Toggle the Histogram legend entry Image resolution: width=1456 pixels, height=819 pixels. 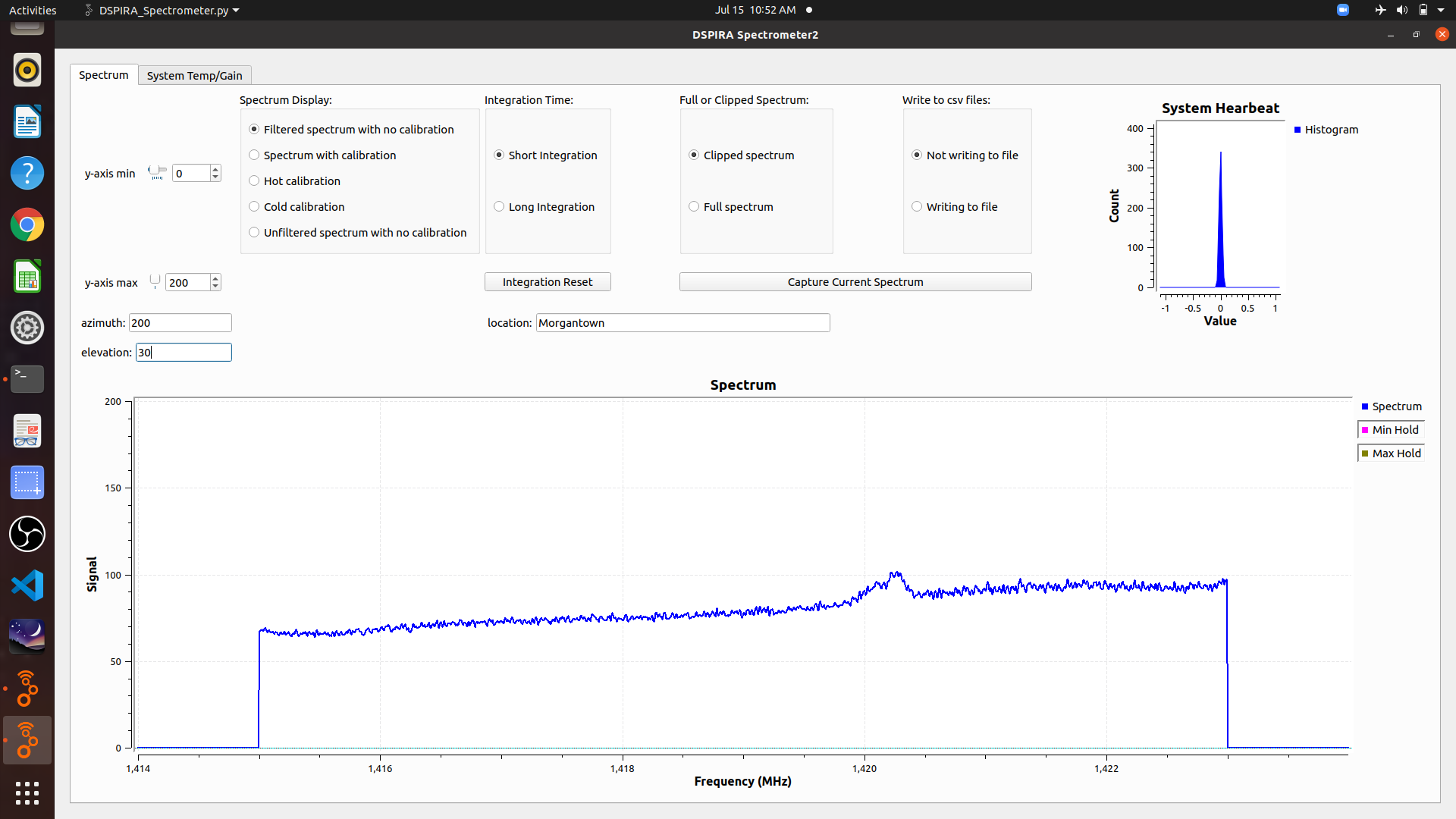click(x=1326, y=130)
